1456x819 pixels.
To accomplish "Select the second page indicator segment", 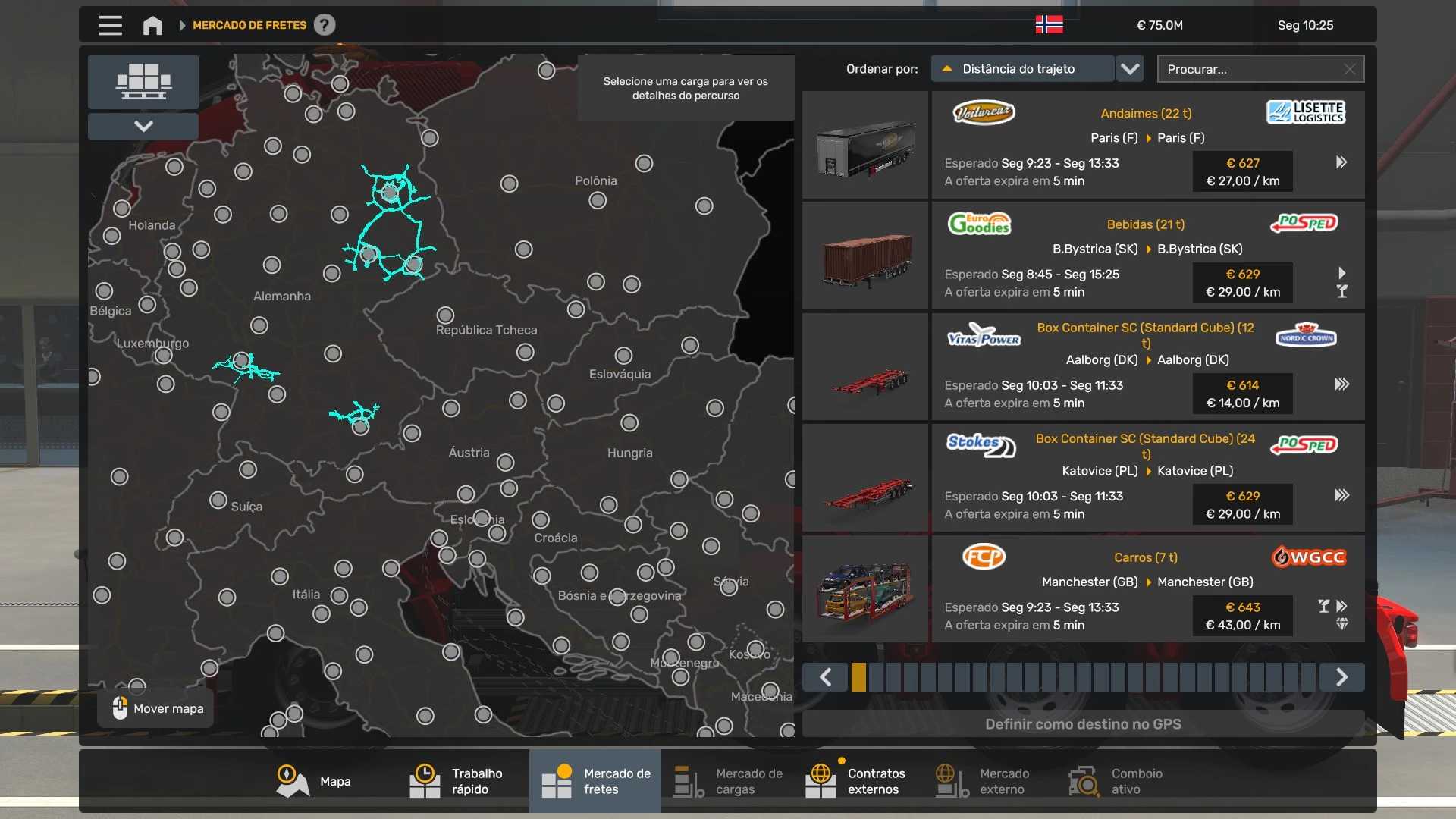I will [876, 676].
